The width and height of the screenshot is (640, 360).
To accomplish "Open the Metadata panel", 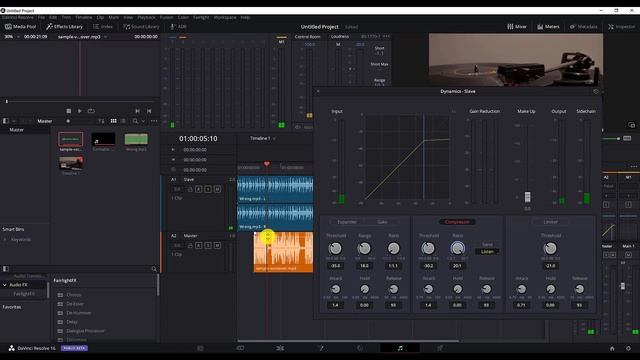I will tap(583, 27).
